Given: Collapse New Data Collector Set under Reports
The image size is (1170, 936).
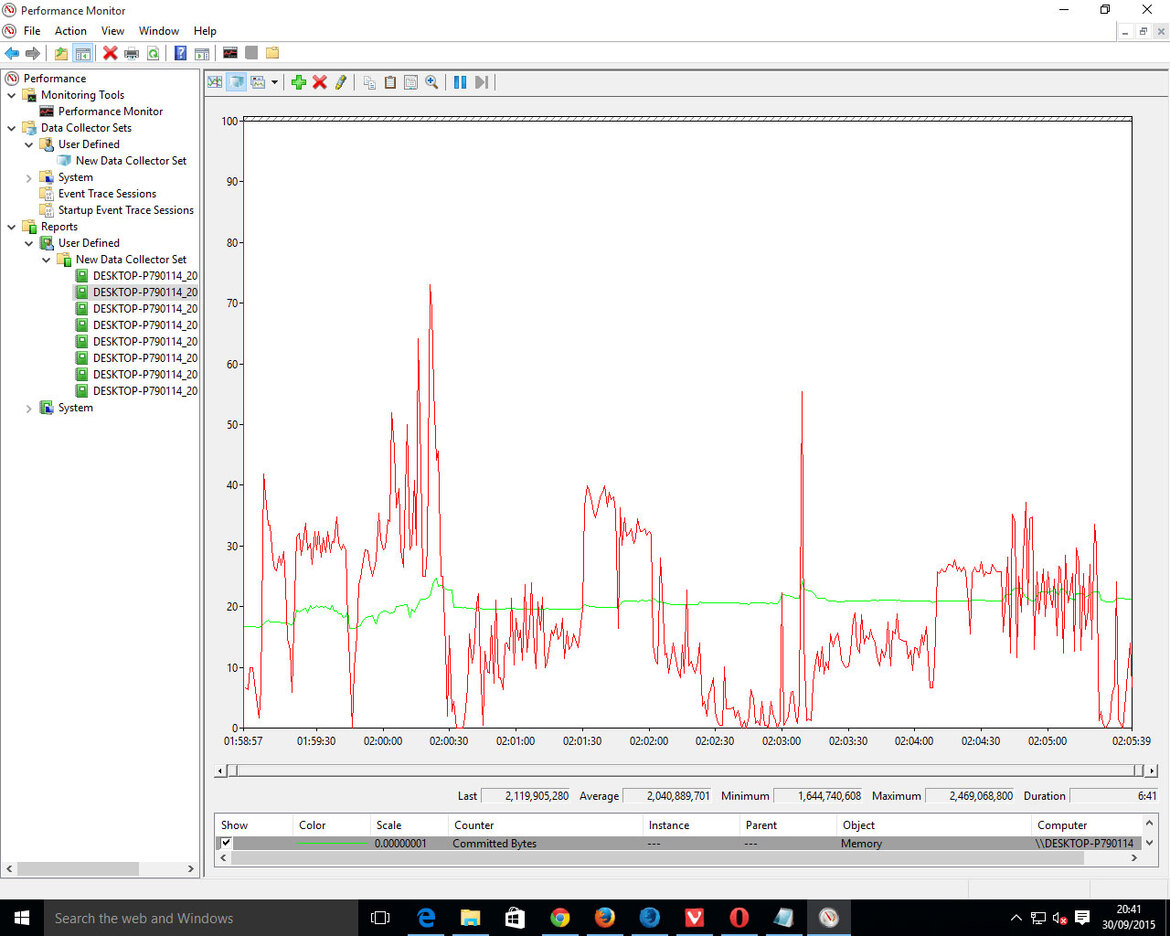Looking at the screenshot, I should 46,260.
